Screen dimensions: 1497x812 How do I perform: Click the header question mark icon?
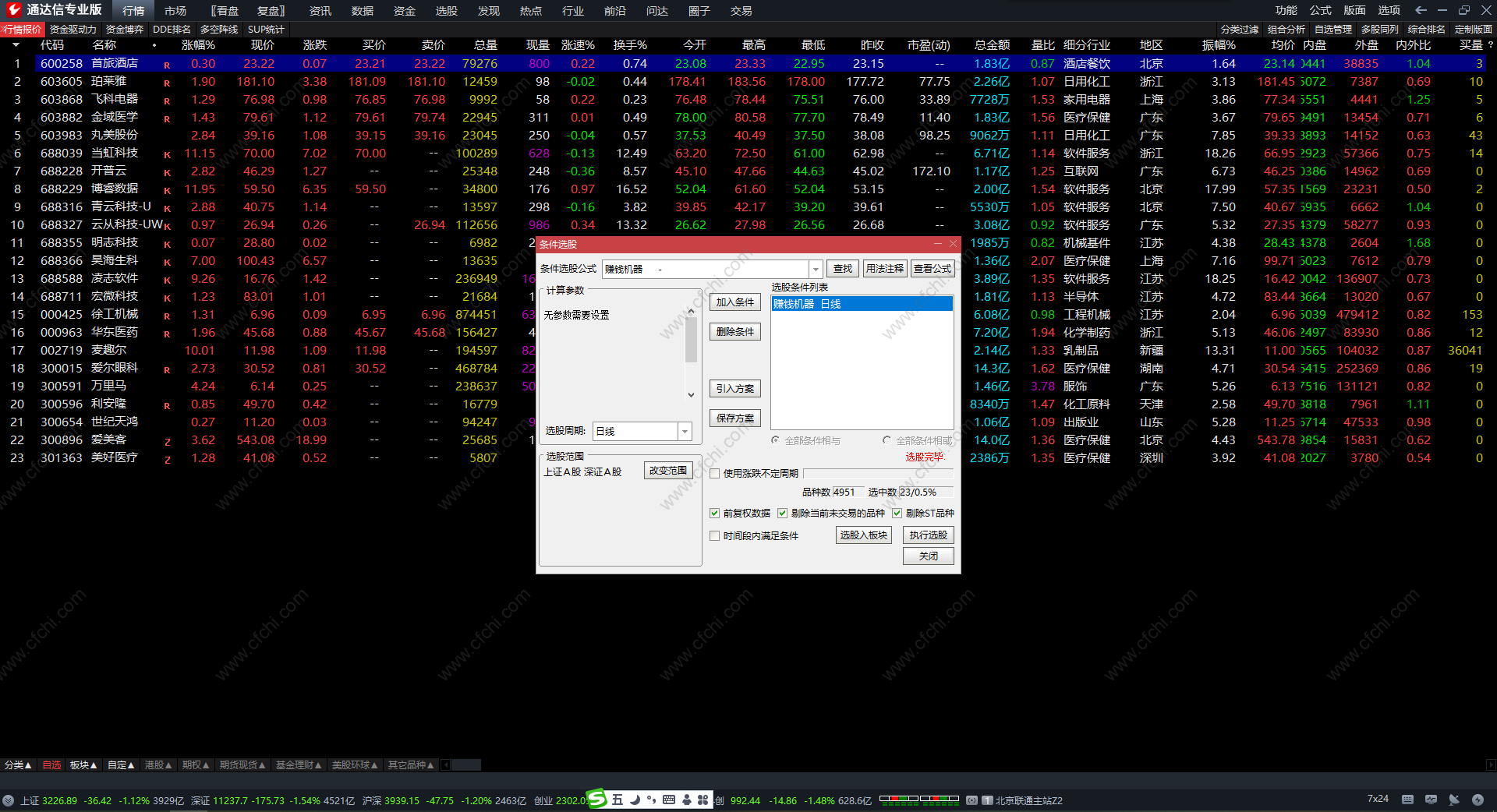(x=1490, y=45)
